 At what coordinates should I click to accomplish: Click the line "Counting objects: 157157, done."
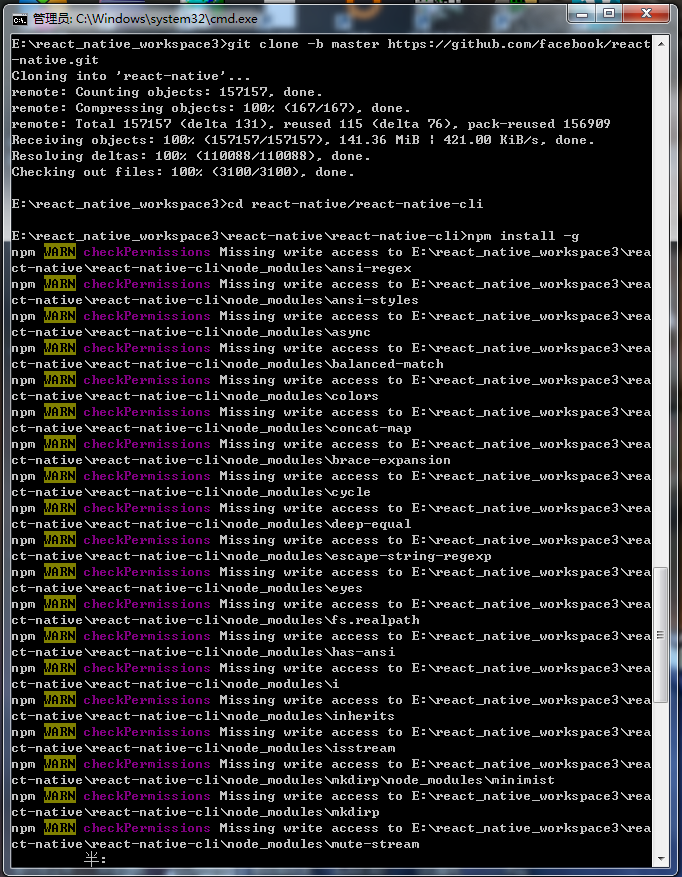pos(199,92)
